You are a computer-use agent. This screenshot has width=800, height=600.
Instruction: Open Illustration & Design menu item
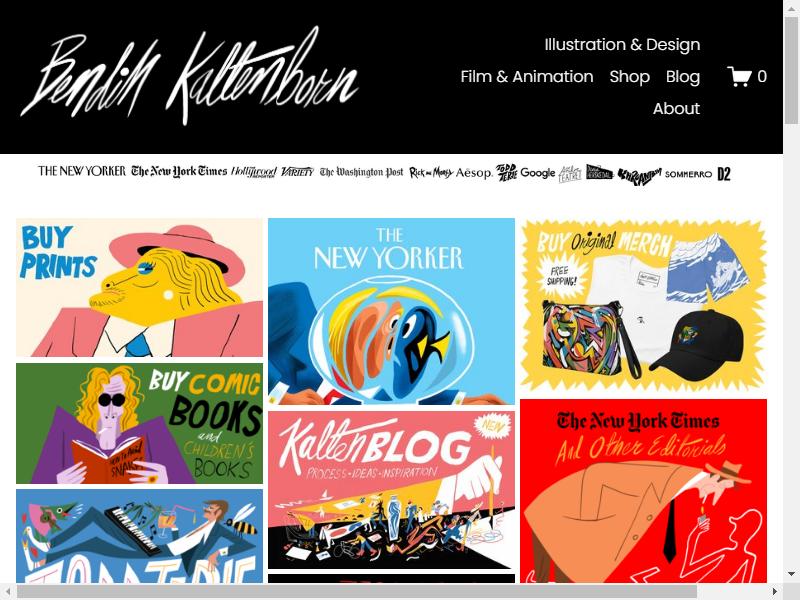coord(622,44)
